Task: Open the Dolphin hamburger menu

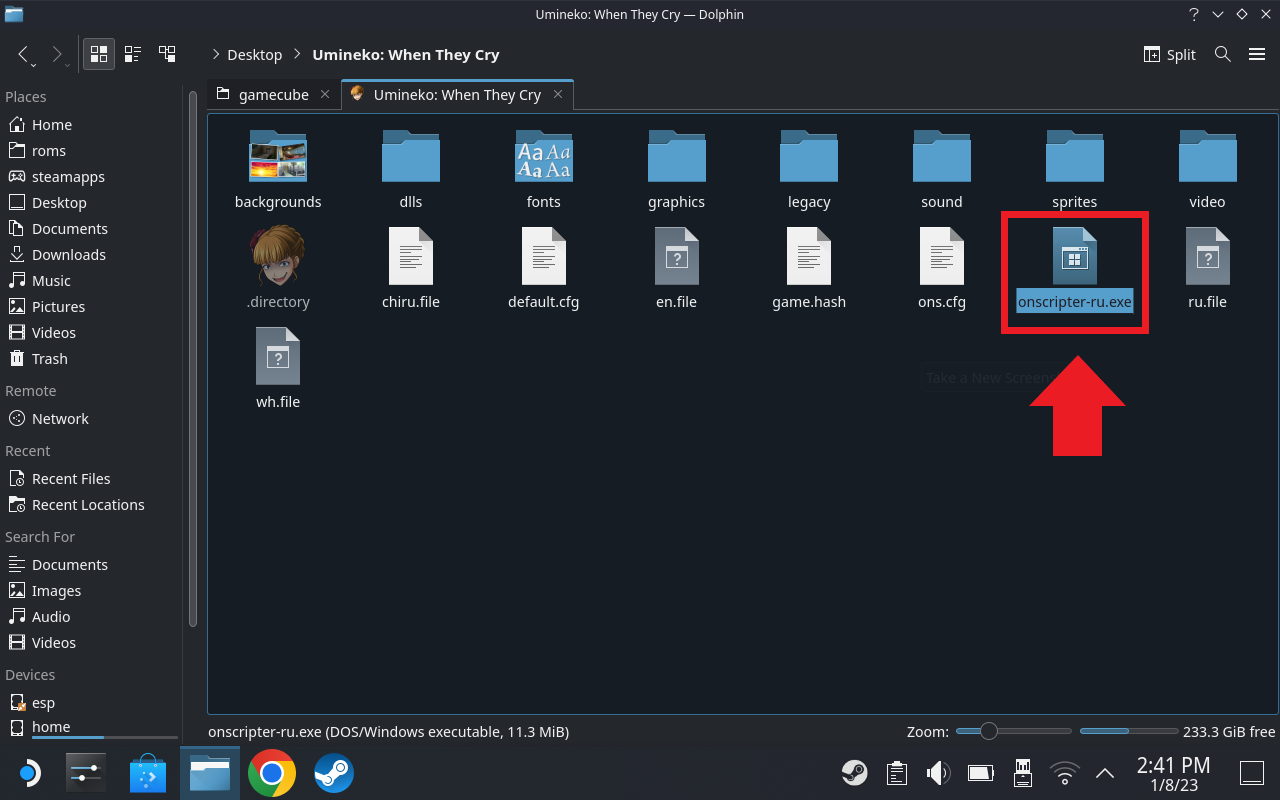Action: point(1257,54)
